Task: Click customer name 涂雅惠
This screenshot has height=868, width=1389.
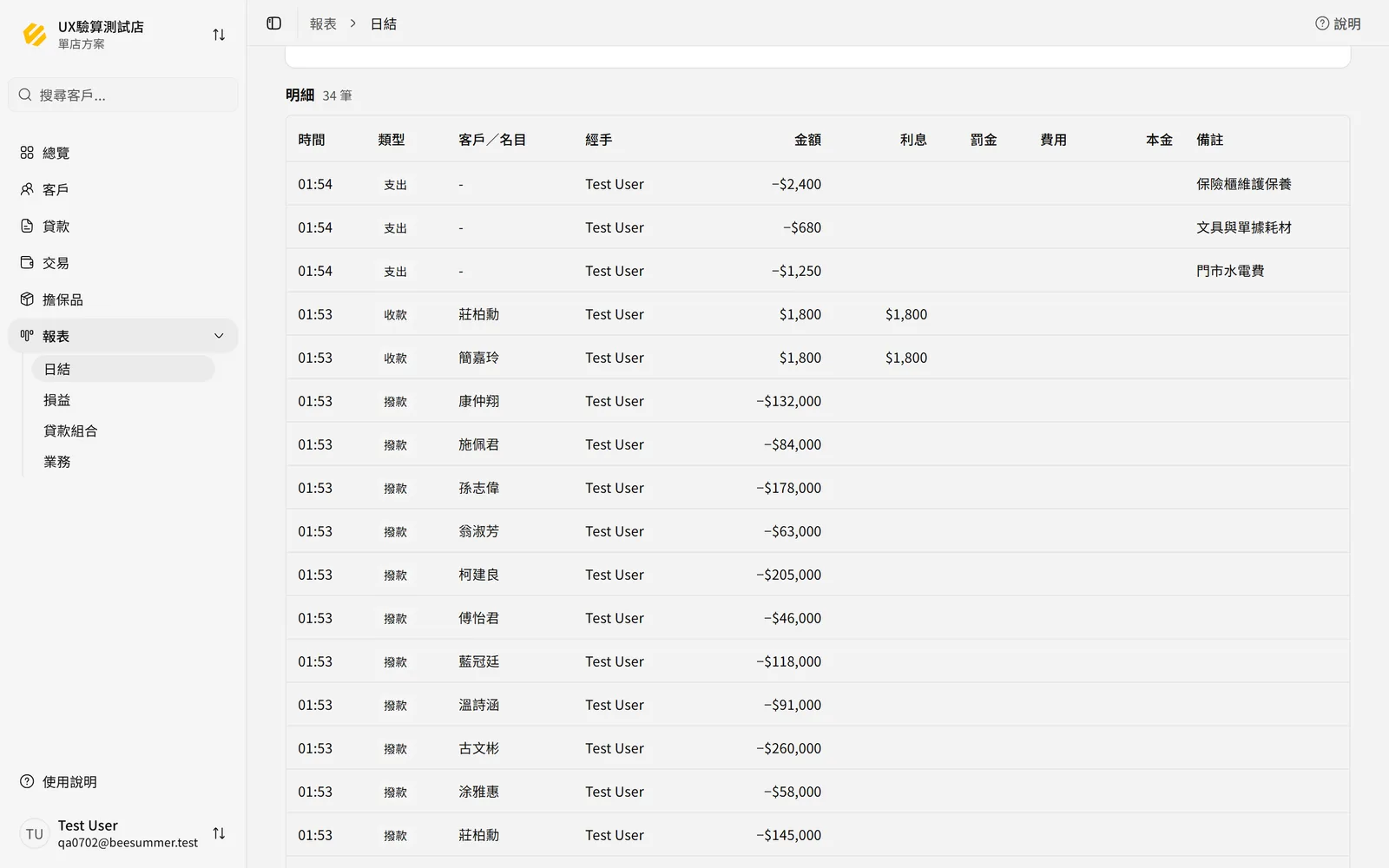Action: click(479, 792)
